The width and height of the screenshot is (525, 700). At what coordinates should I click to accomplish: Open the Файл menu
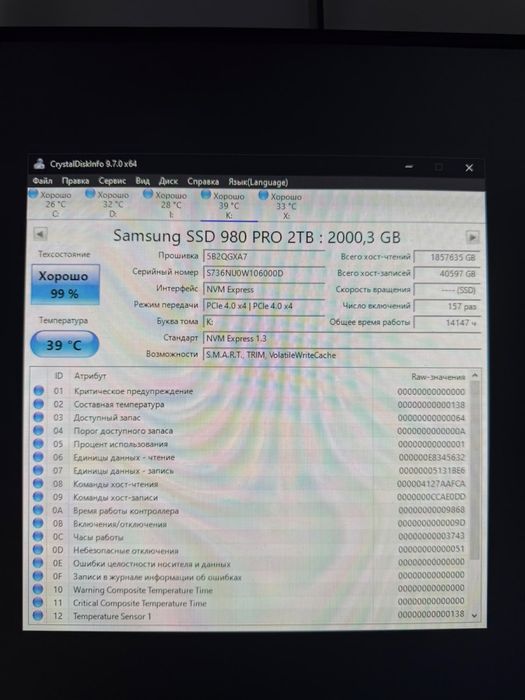tap(42, 181)
